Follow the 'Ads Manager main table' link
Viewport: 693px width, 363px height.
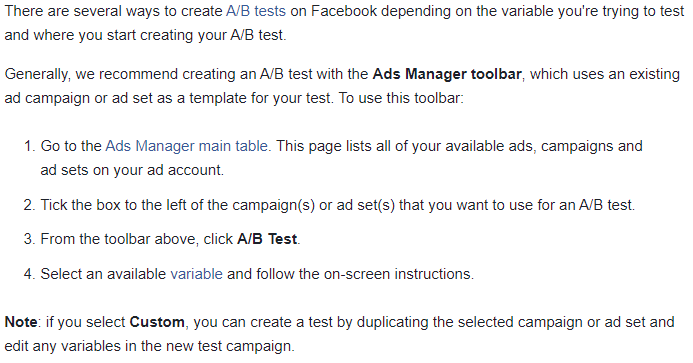(x=187, y=146)
